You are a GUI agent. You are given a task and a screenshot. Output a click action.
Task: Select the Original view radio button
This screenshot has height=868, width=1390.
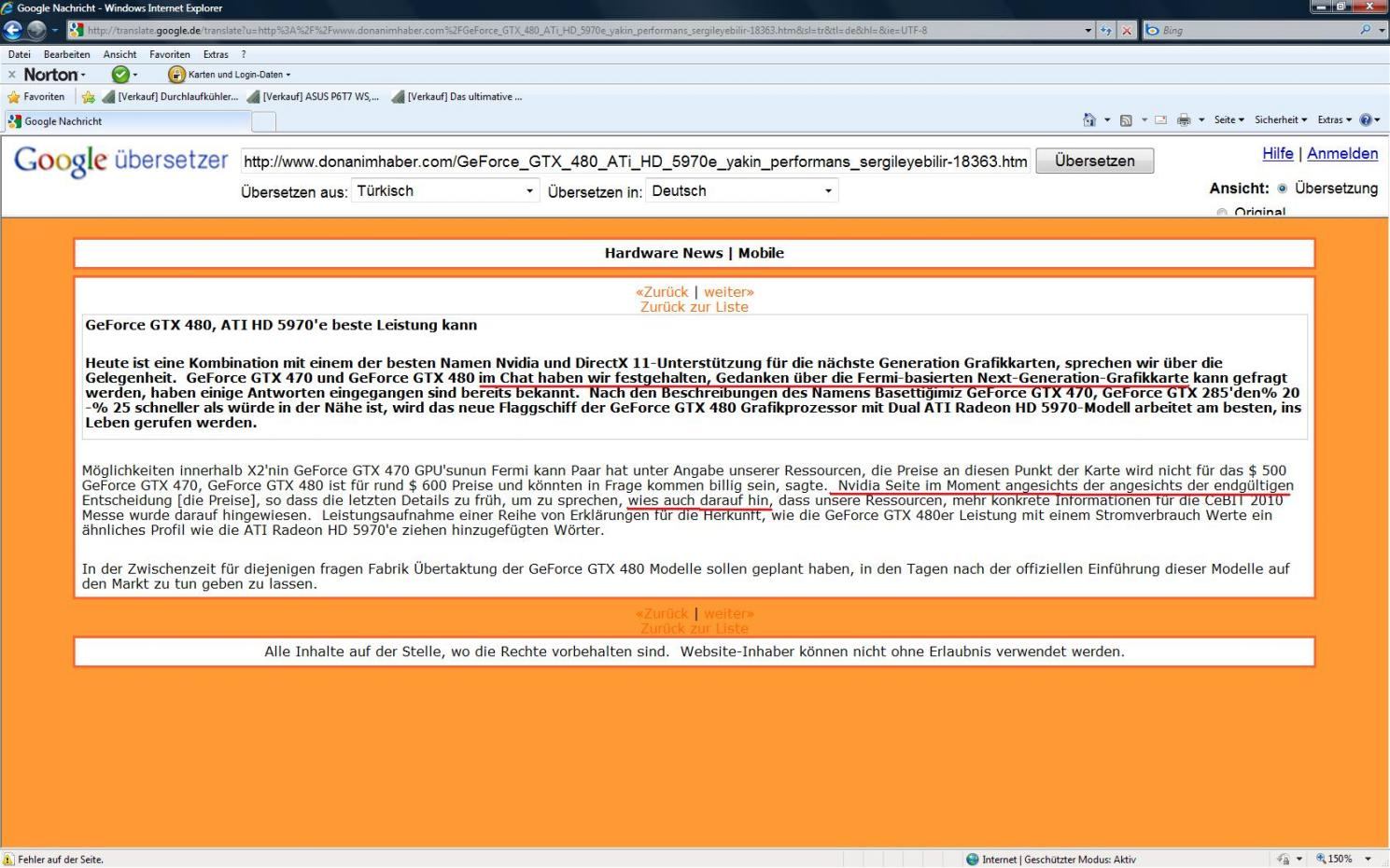coord(1222,213)
